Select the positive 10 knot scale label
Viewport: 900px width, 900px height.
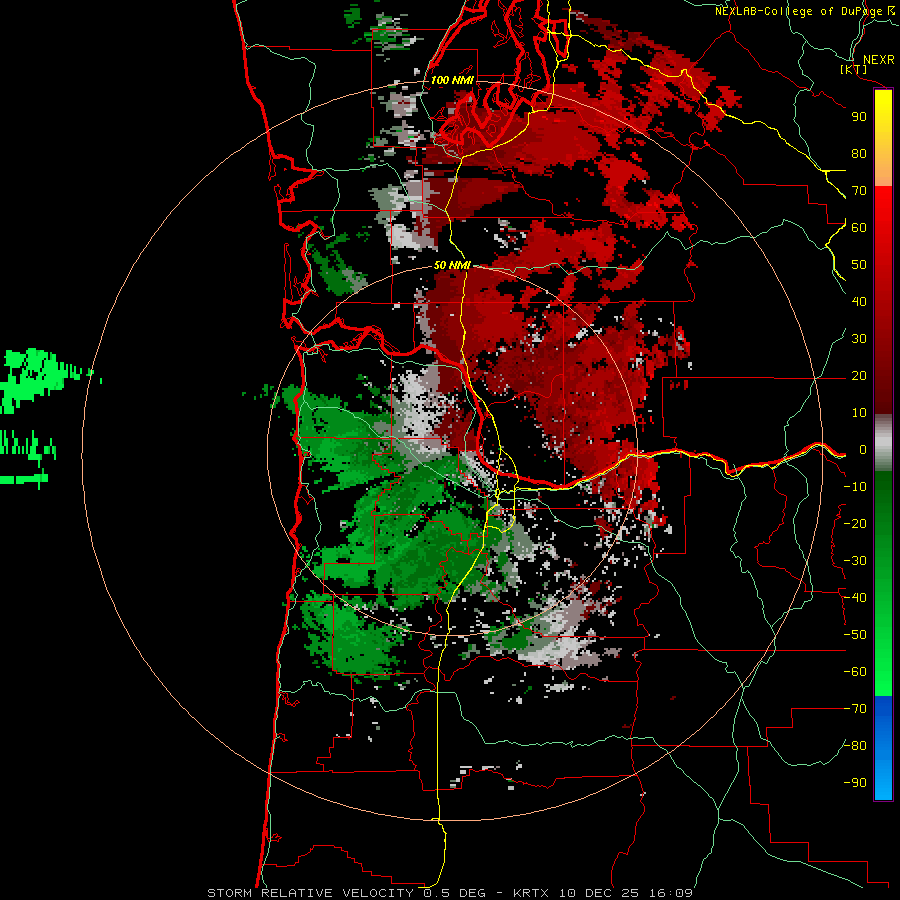coord(859,413)
